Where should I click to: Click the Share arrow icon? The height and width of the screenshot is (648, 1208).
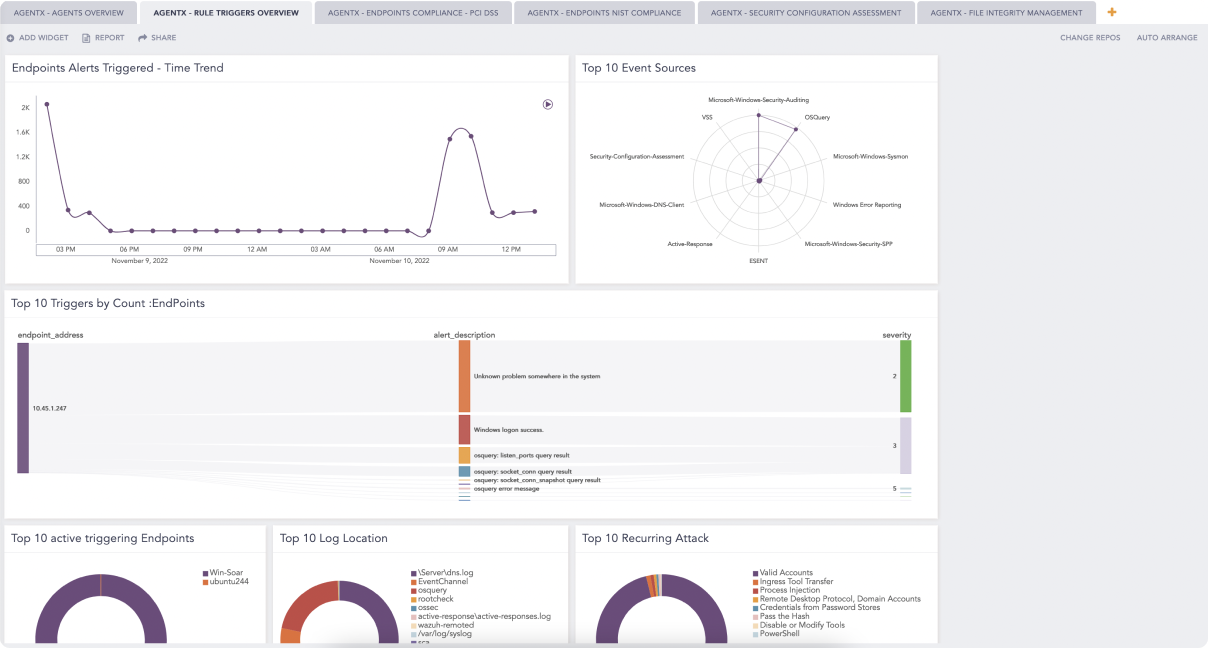[x=142, y=38]
